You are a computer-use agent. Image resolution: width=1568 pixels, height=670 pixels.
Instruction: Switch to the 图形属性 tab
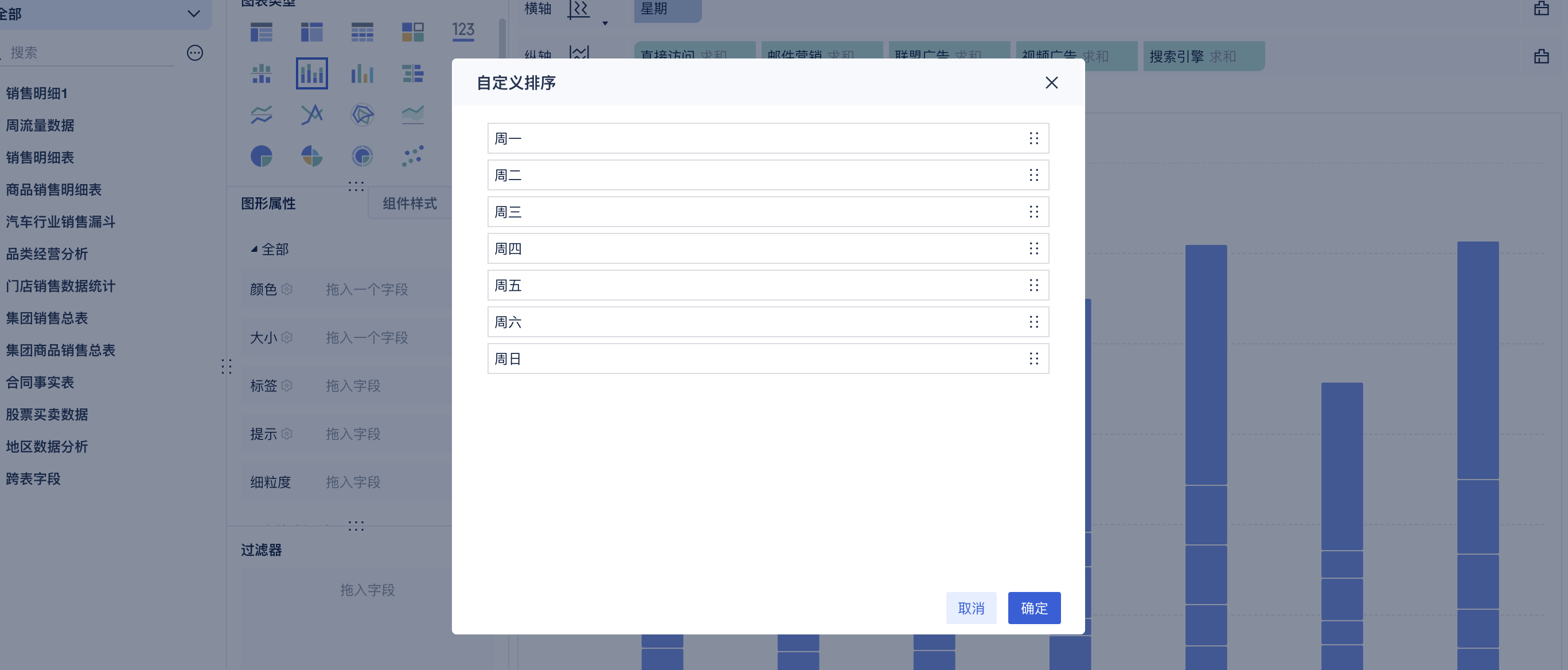tap(268, 203)
